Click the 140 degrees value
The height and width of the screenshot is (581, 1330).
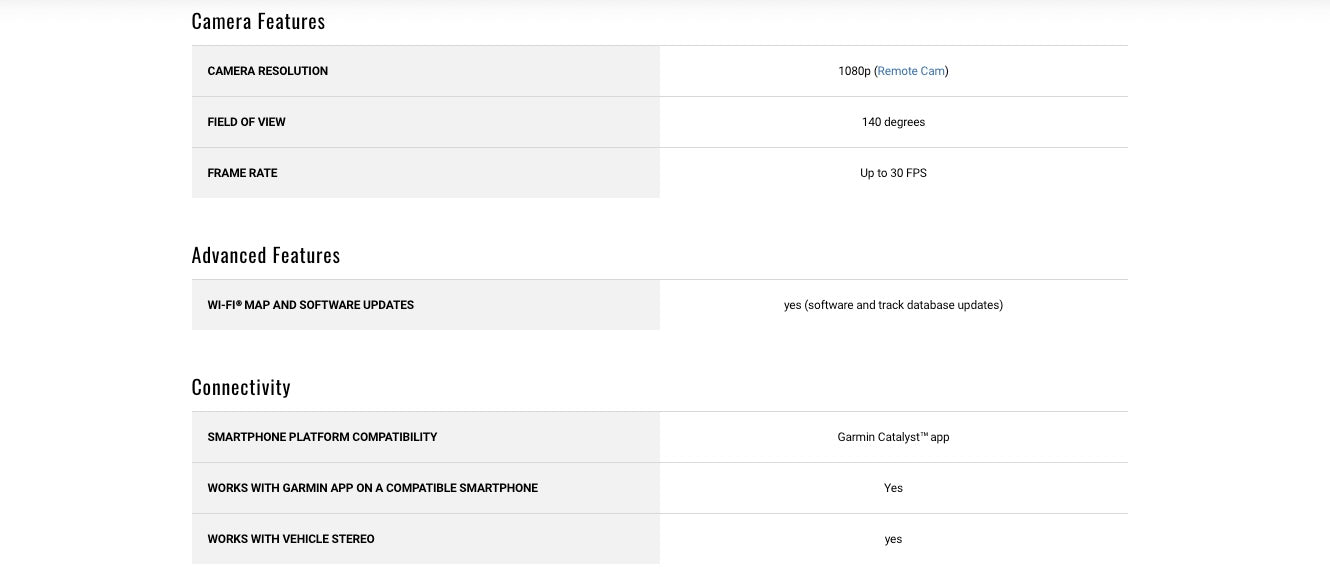click(x=893, y=122)
